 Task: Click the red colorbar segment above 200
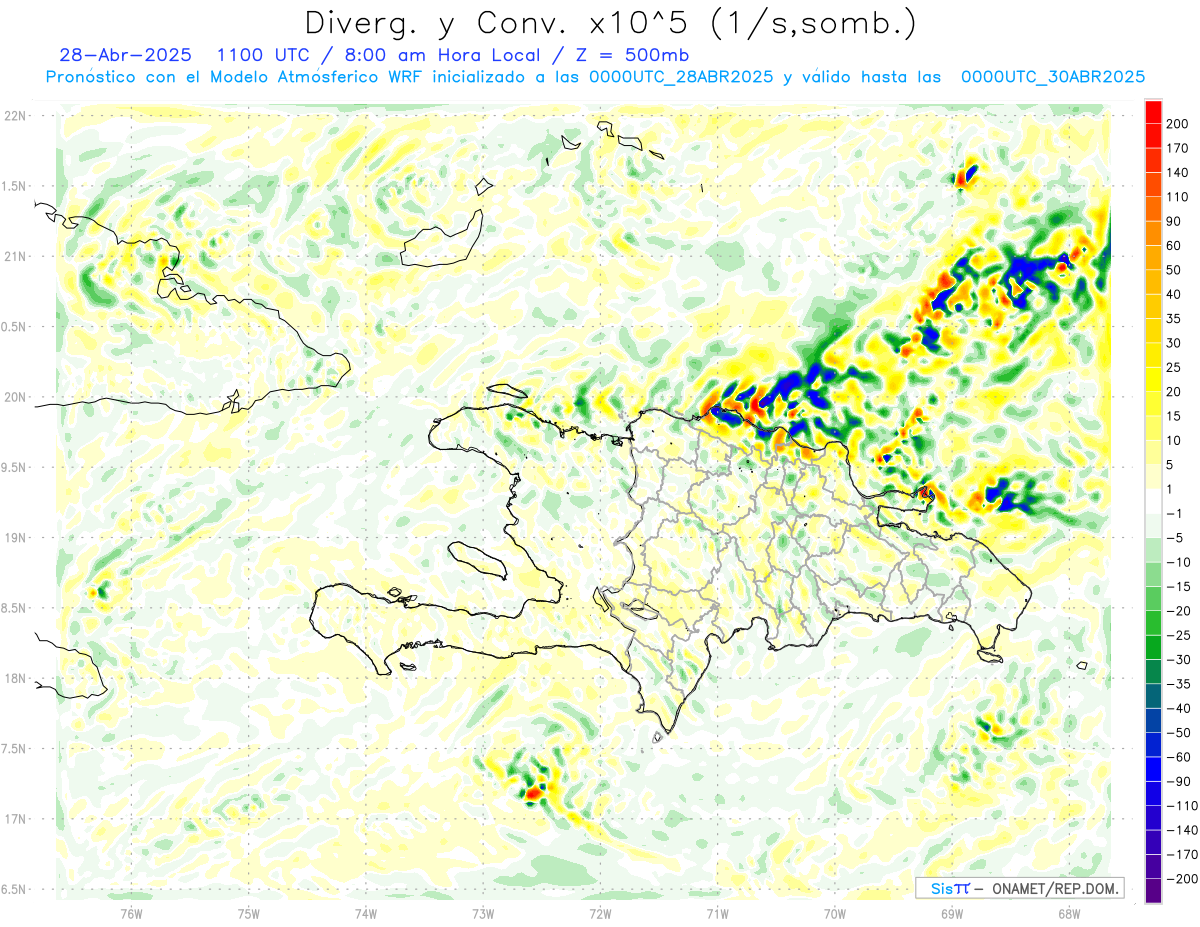[x=1153, y=112]
